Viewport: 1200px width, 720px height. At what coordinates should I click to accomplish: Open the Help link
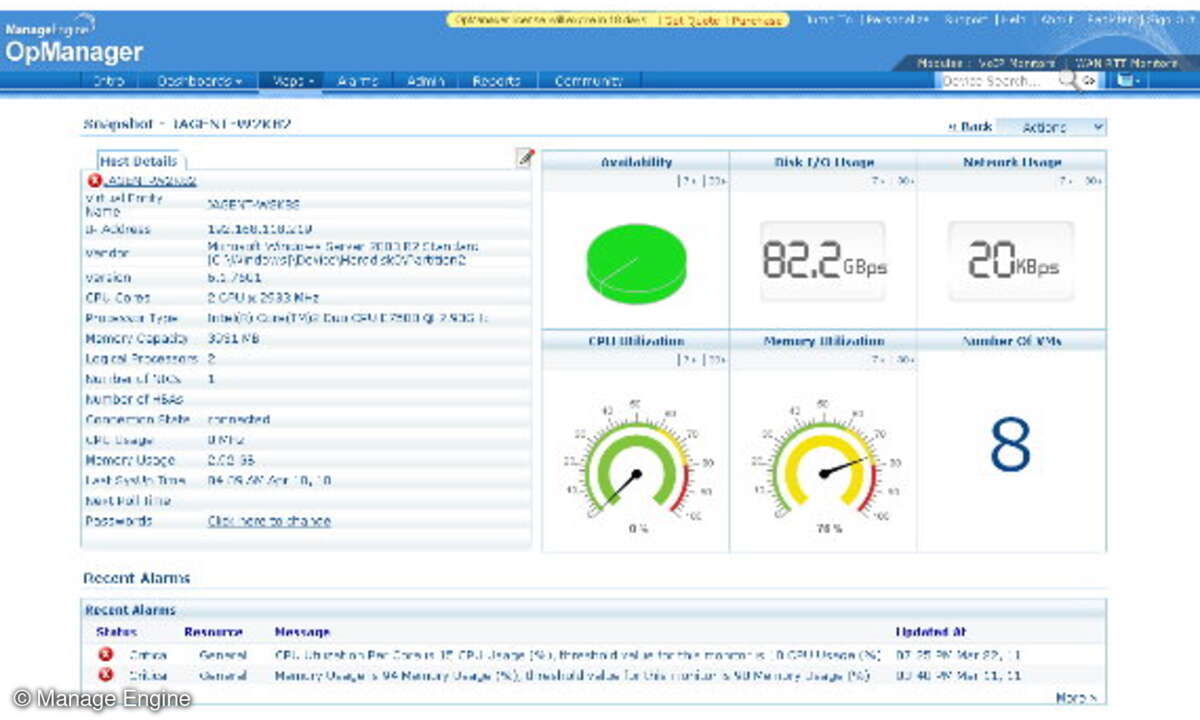[x=1013, y=19]
